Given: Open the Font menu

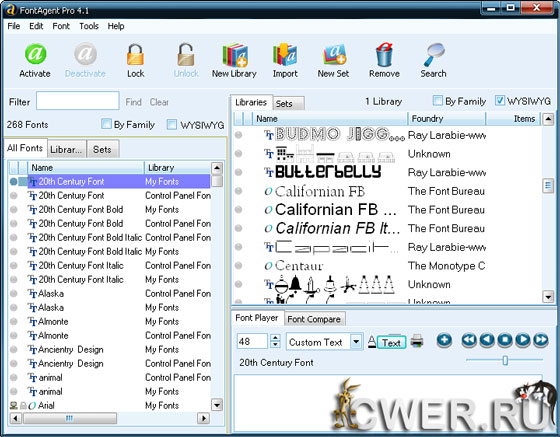Looking at the screenshot, I should tap(61, 26).
